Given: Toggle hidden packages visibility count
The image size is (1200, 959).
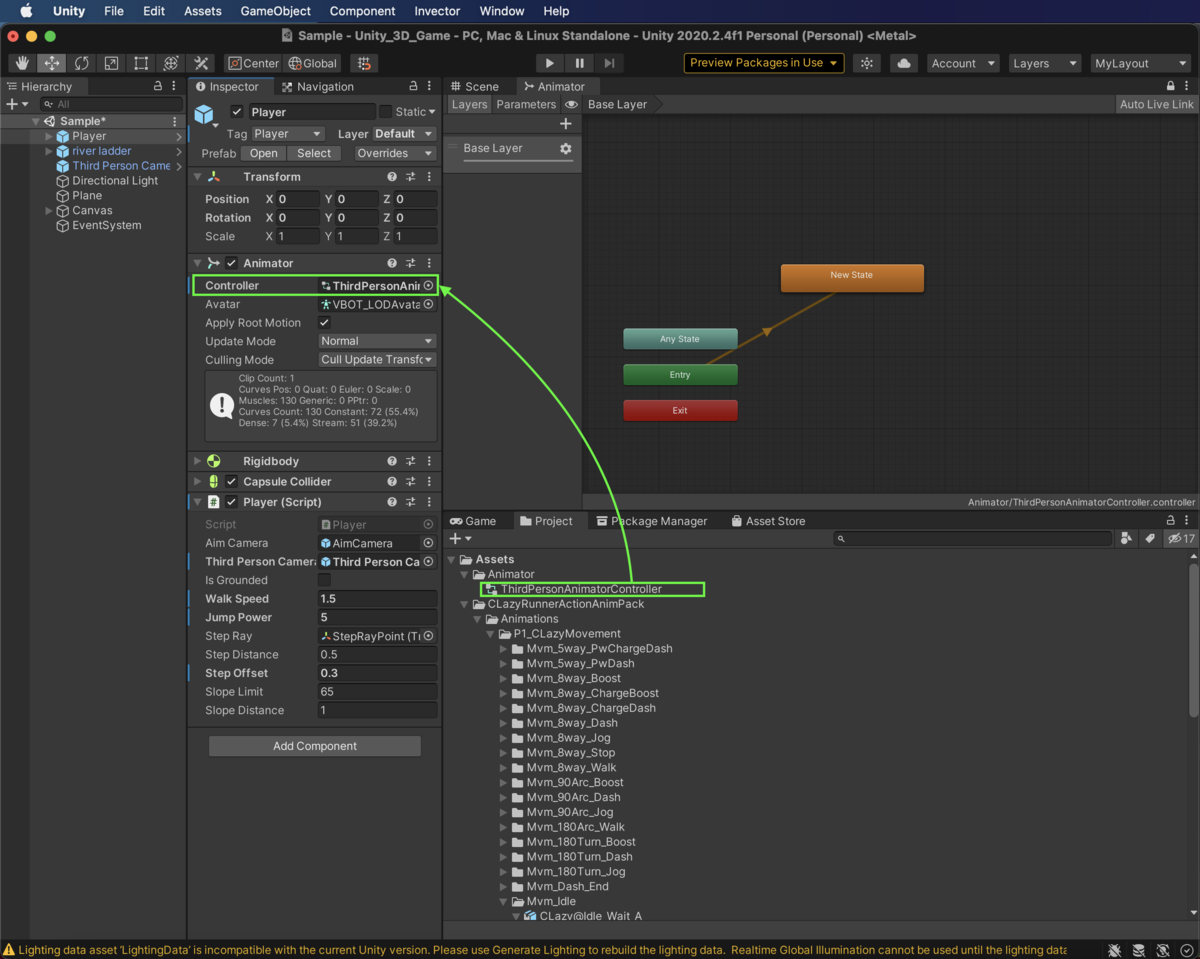Looking at the screenshot, I should tap(1181, 538).
